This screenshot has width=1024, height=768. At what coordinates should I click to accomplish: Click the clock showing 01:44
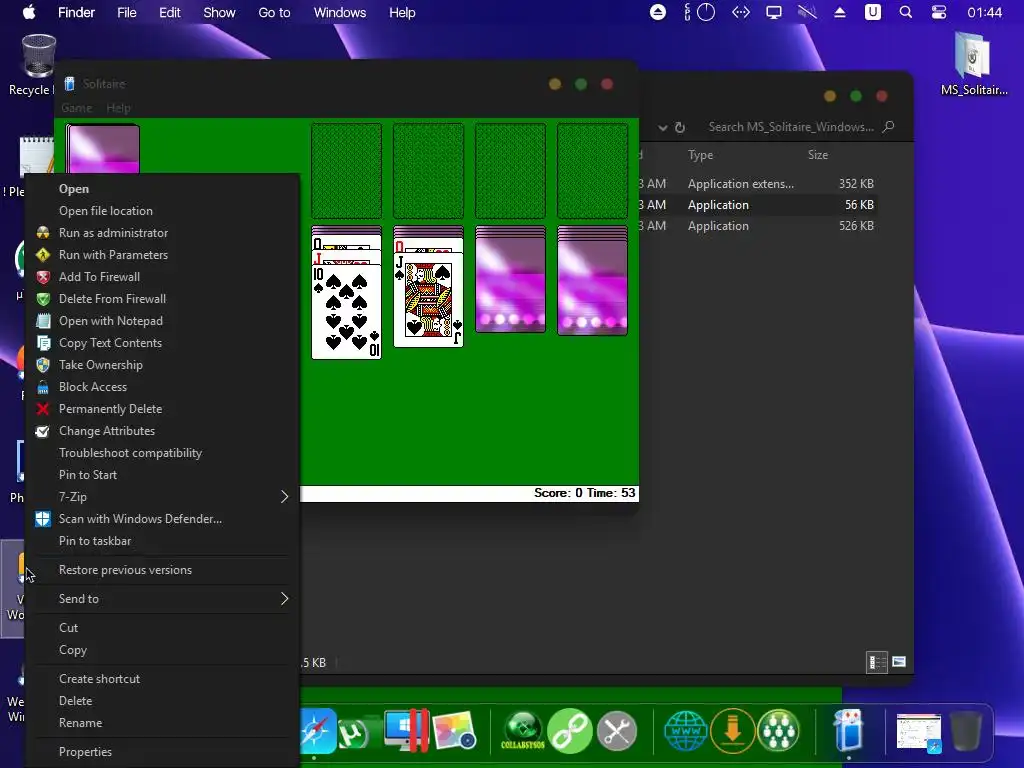tap(984, 12)
